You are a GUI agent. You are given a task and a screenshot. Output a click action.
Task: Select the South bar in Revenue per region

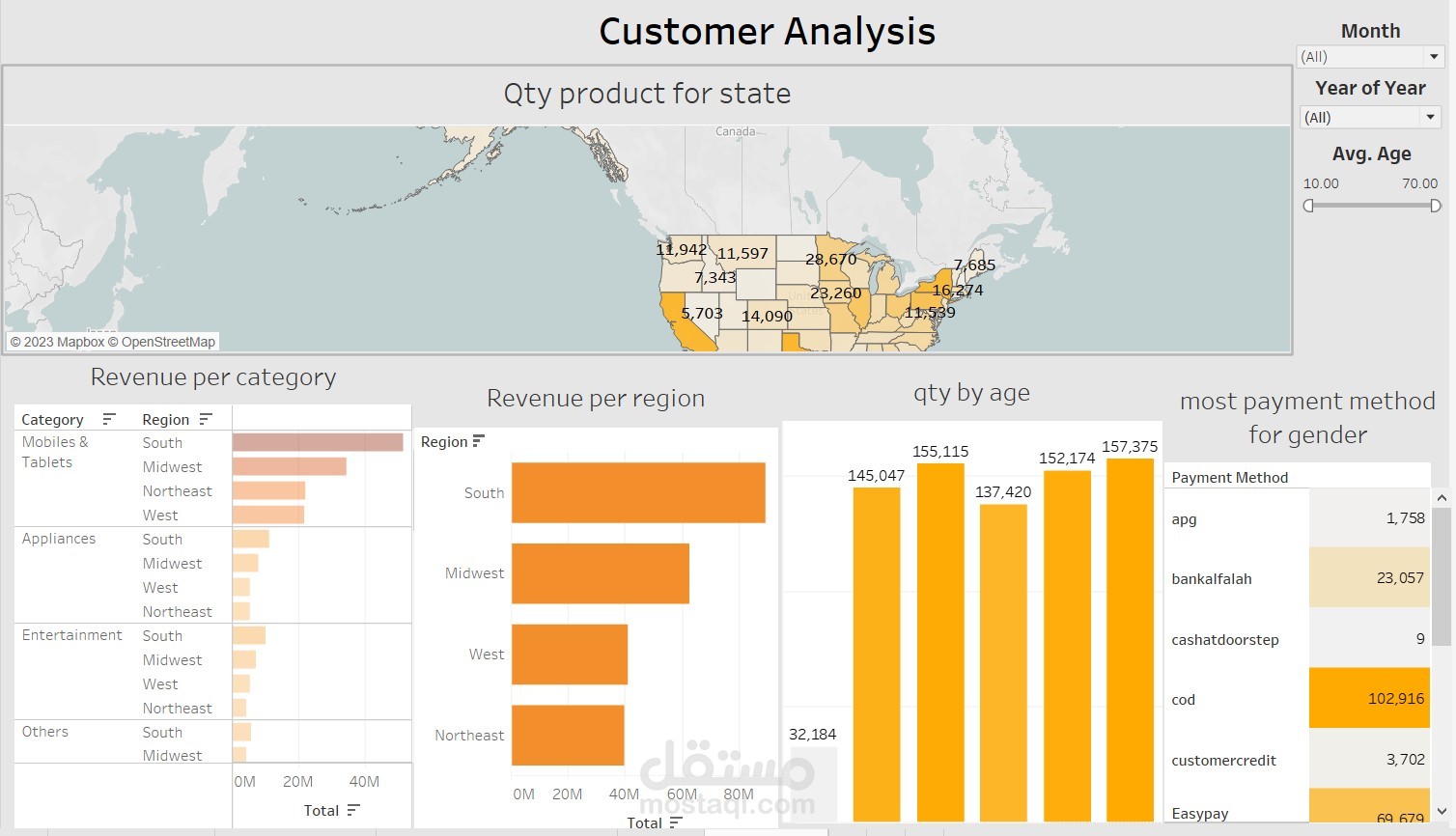(x=637, y=492)
